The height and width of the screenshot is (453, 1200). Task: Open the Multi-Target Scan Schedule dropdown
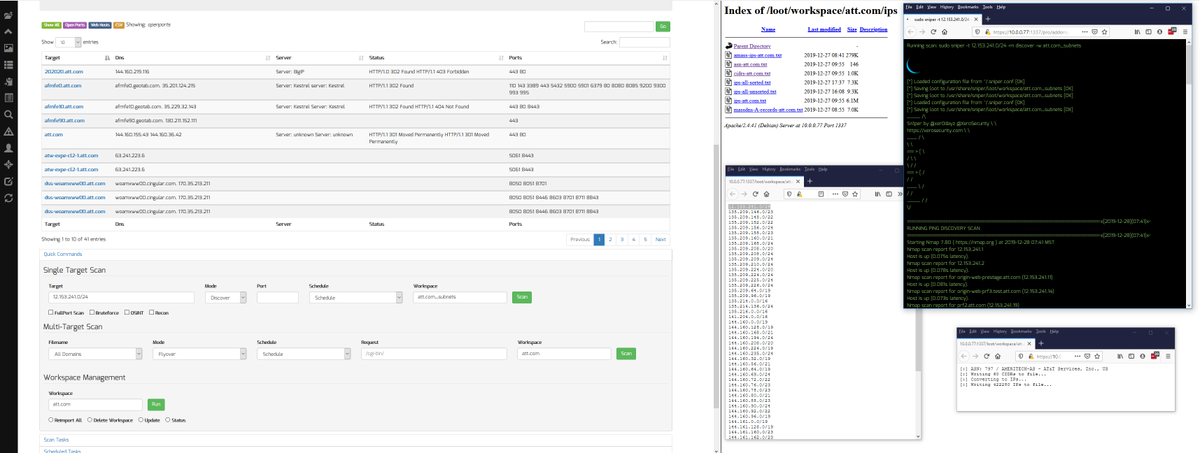(x=303, y=353)
